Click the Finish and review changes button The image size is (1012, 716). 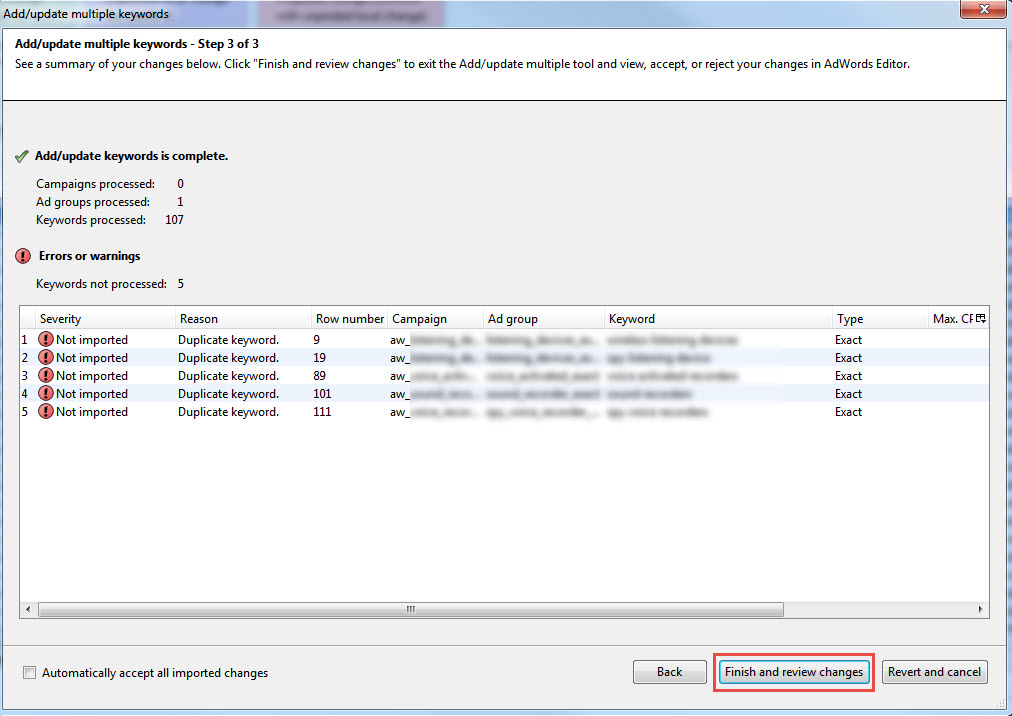(x=794, y=672)
